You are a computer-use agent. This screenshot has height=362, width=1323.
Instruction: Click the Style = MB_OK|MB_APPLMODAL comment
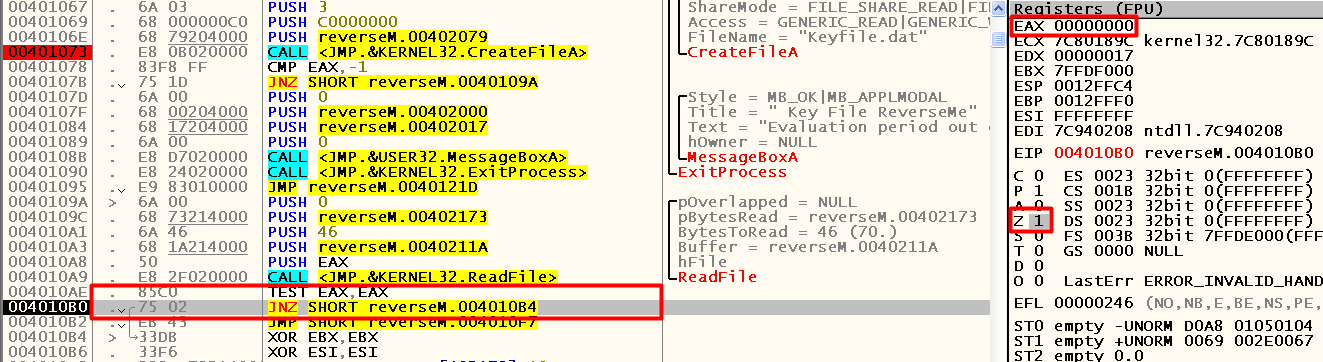click(817, 97)
